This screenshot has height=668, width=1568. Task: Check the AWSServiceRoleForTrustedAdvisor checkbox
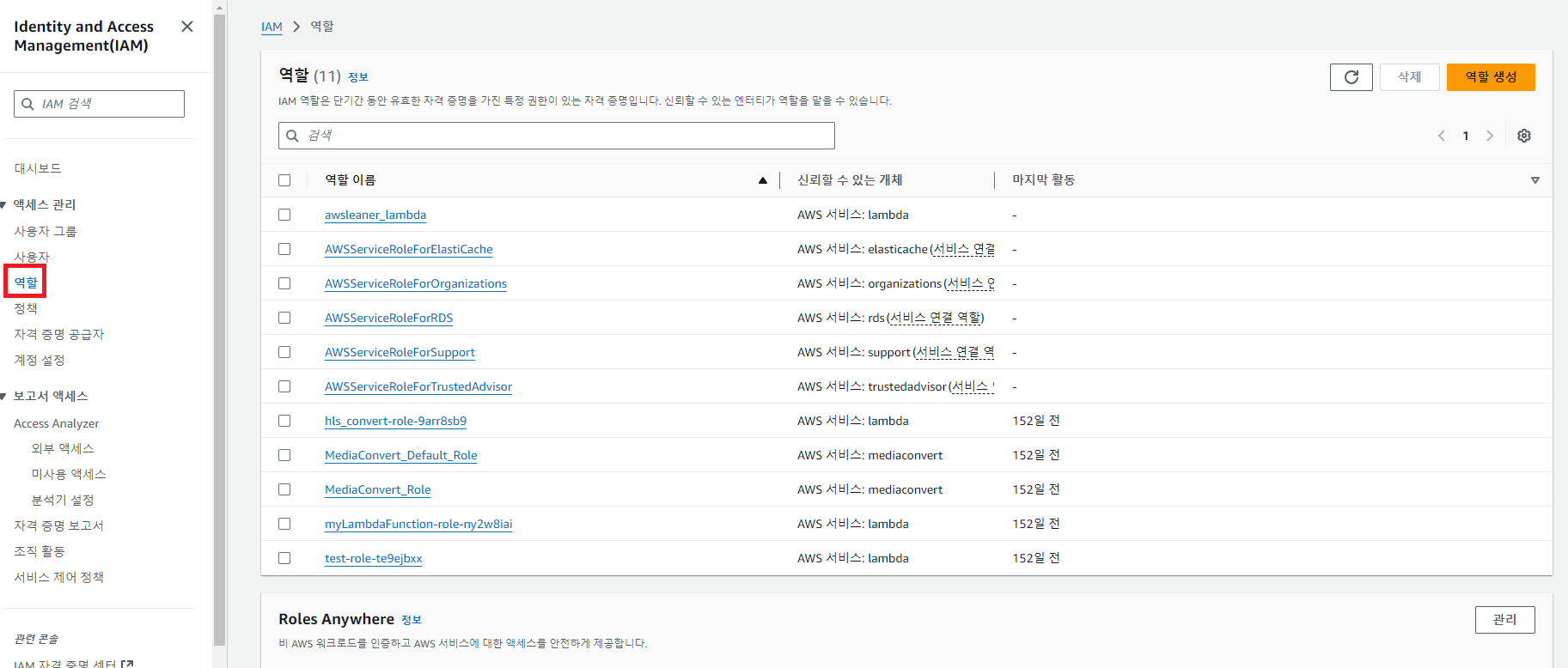click(x=284, y=386)
